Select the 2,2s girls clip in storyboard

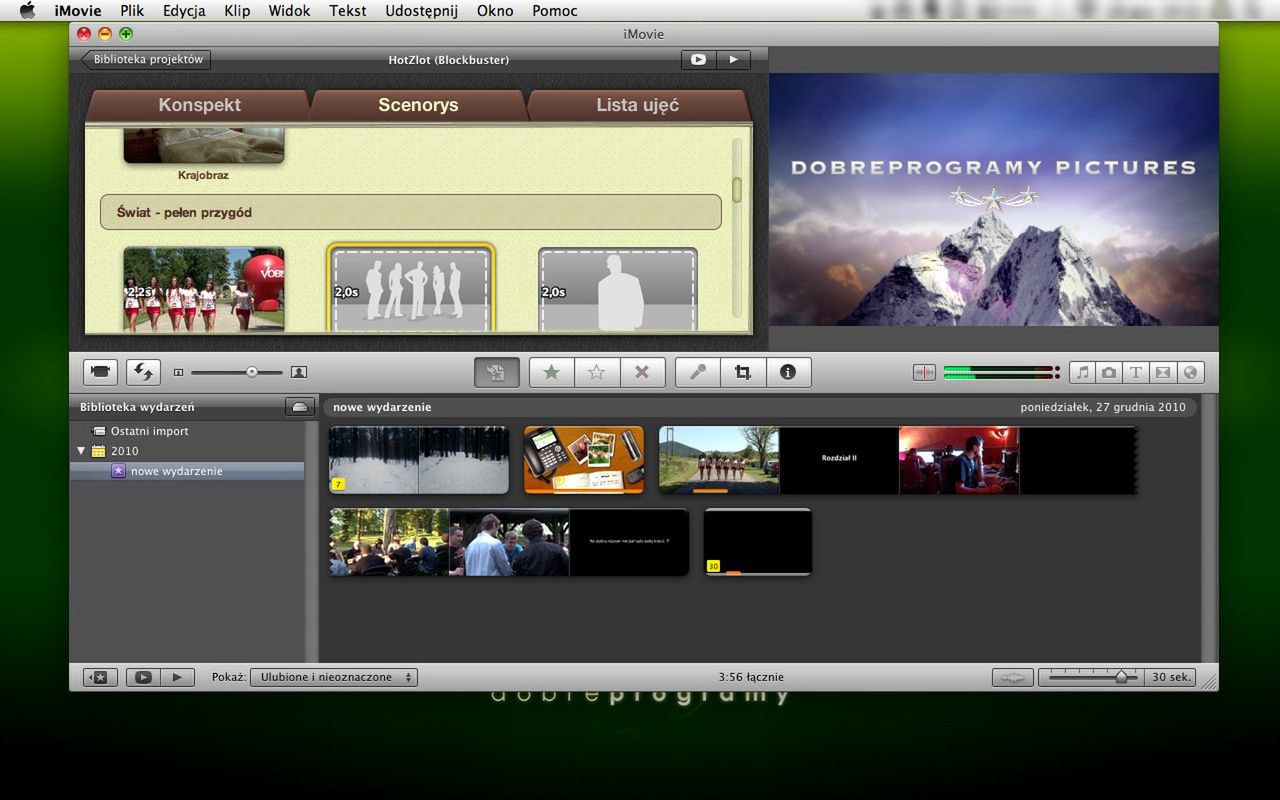[204, 289]
